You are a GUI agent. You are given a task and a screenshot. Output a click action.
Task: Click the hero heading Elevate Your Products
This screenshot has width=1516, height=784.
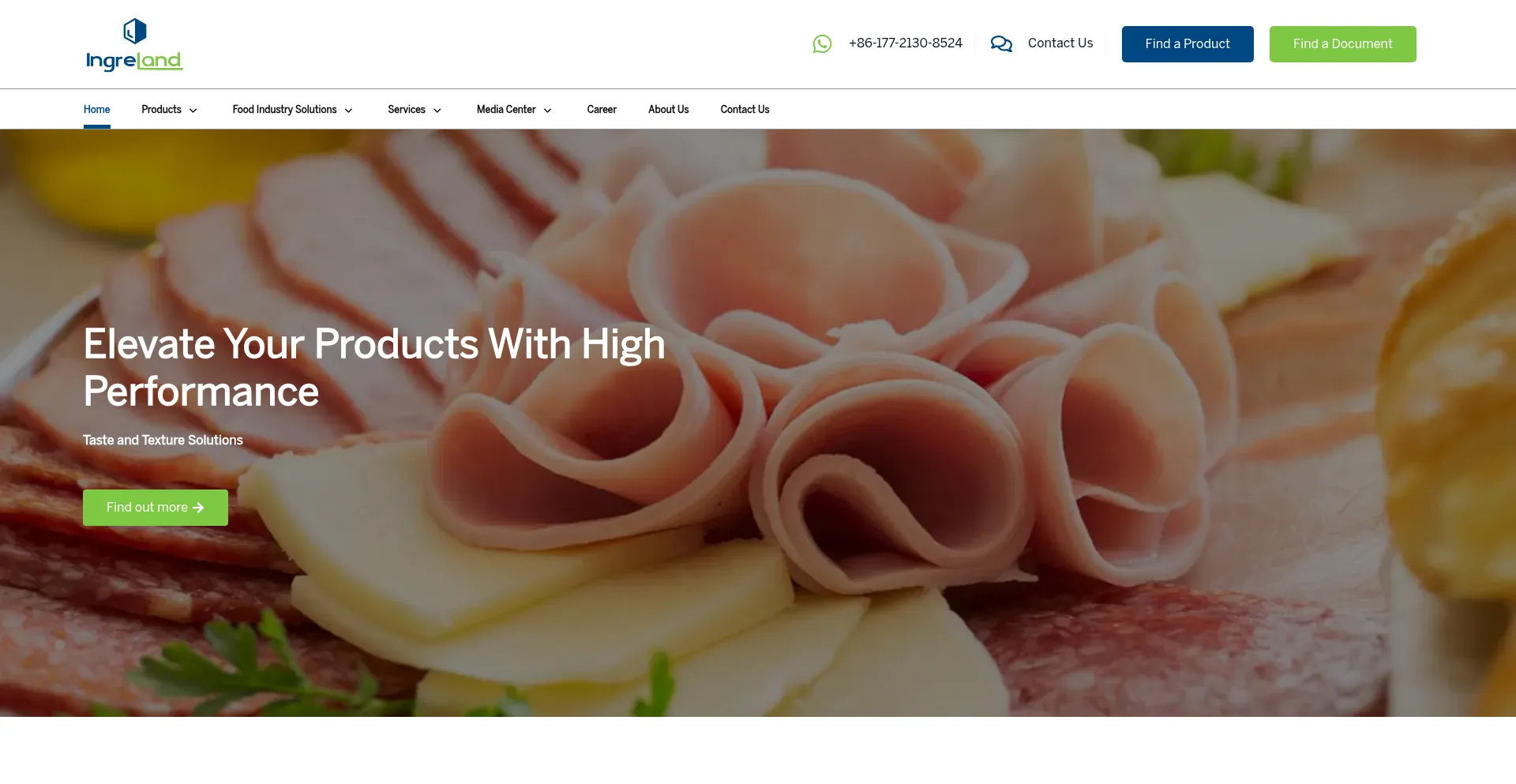point(374,367)
